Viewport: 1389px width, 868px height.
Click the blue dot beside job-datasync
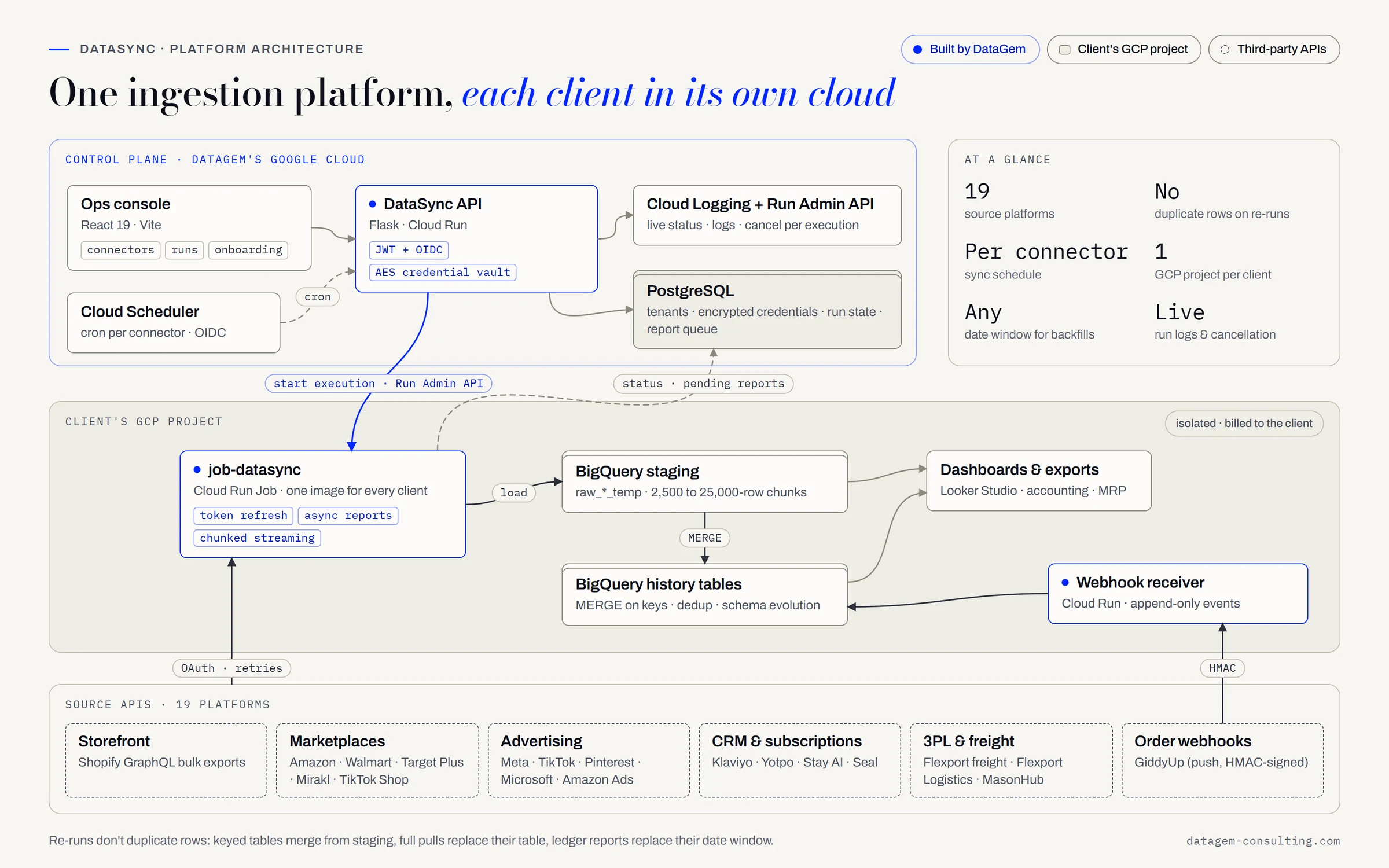point(197,469)
